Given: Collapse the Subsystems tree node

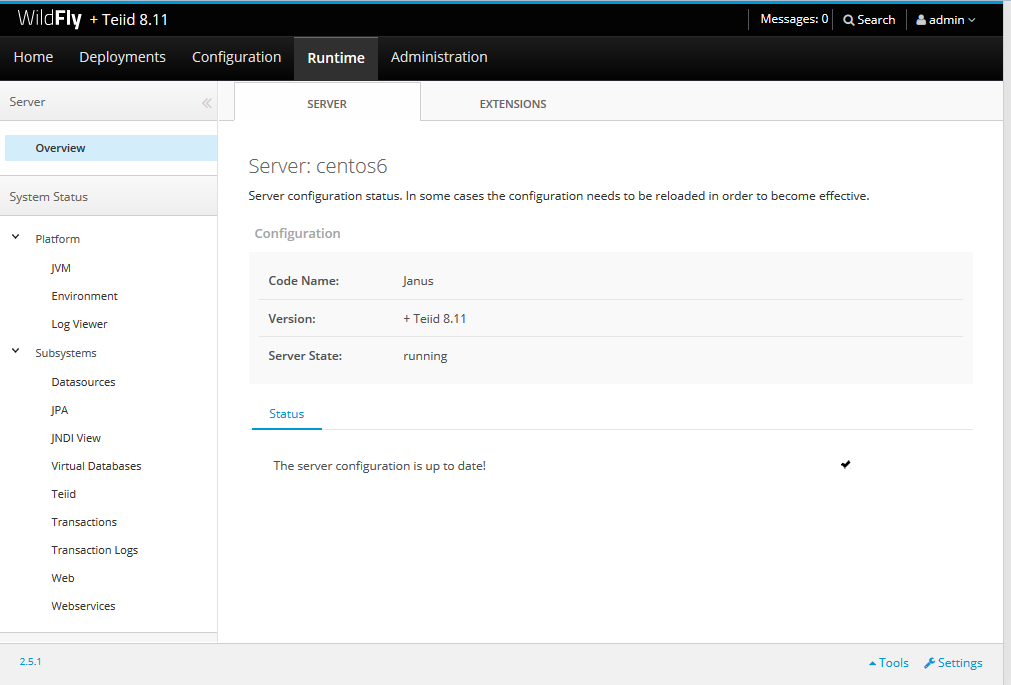Looking at the screenshot, I should pos(15,352).
